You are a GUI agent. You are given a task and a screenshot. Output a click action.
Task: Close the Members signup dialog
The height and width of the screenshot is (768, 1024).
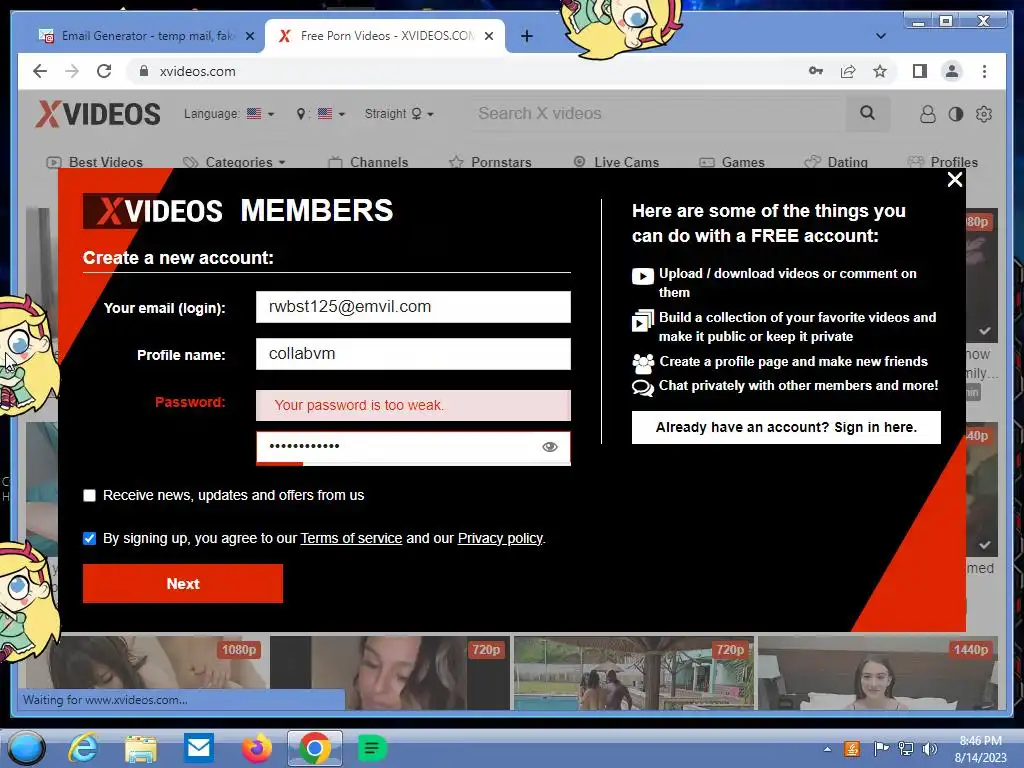tap(955, 180)
